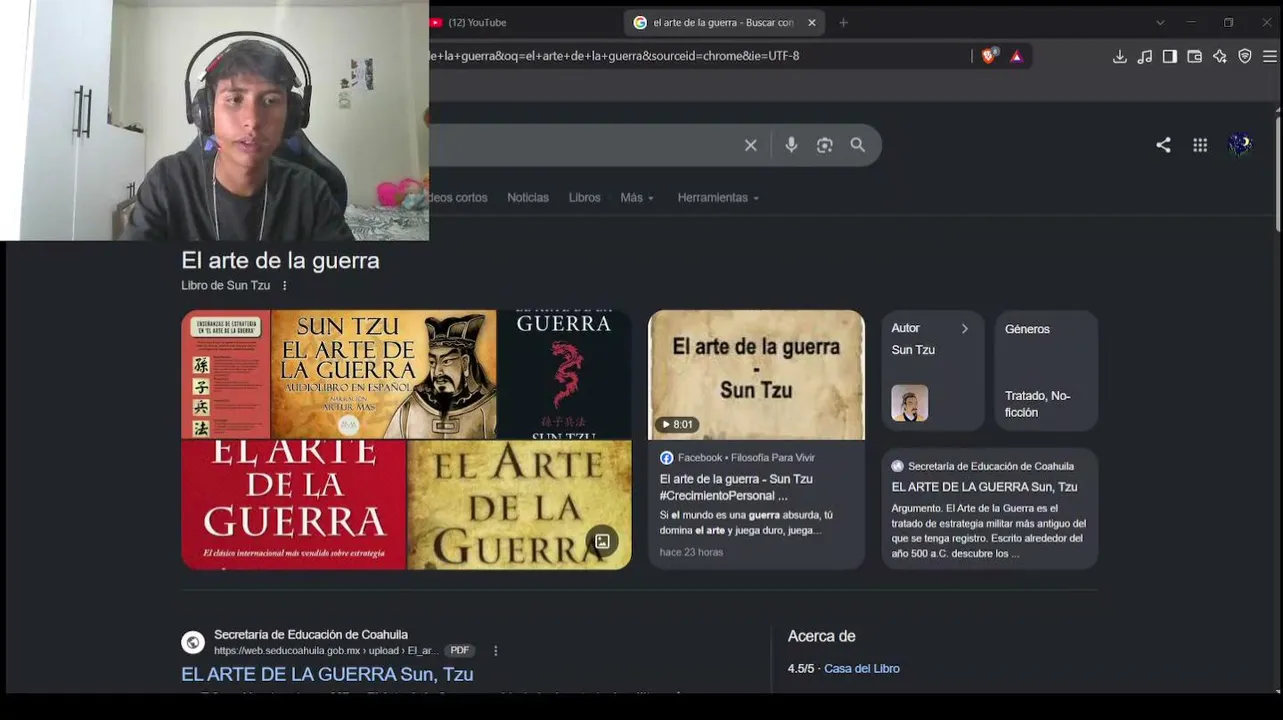Open the Brave Wallet icon
This screenshot has height=720, width=1283.
pyautogui.click(x=1195, y=56)
